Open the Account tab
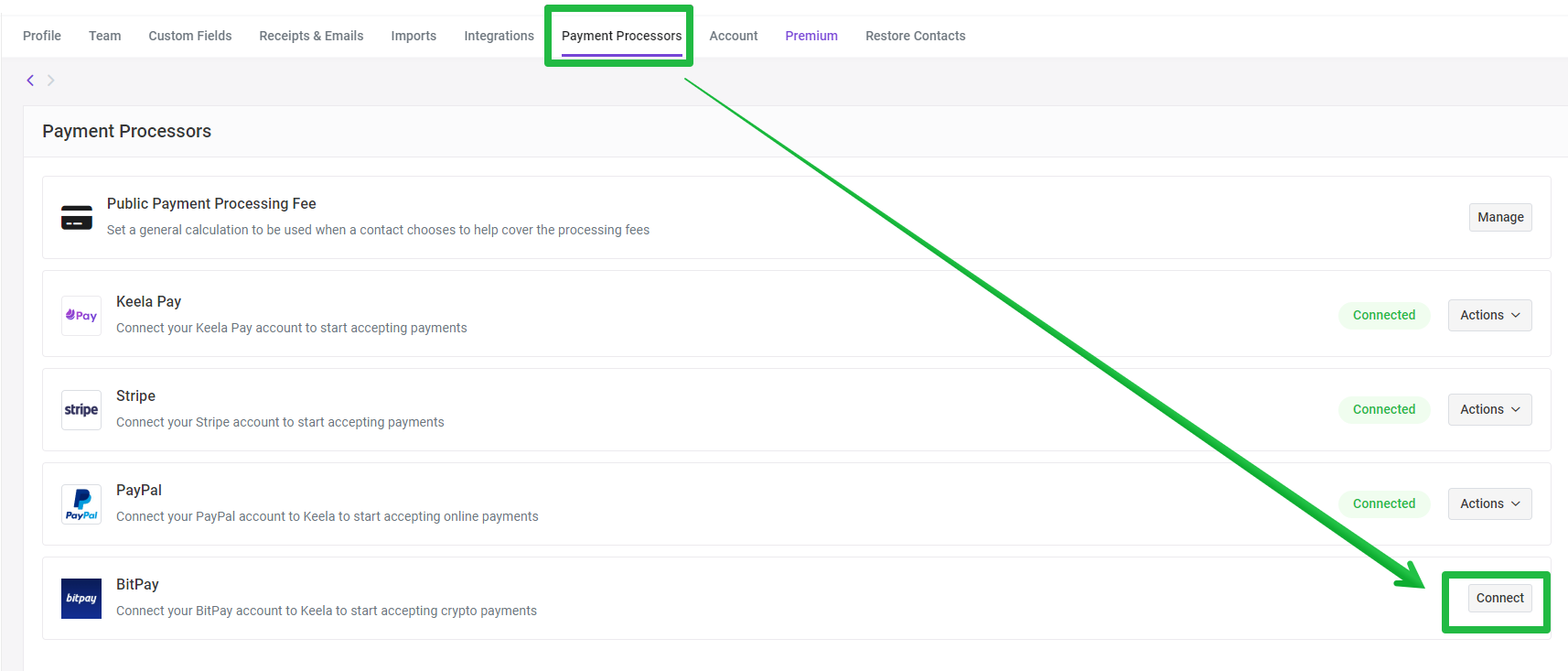Screen dimensions: 1568x671 pos(734,36)
